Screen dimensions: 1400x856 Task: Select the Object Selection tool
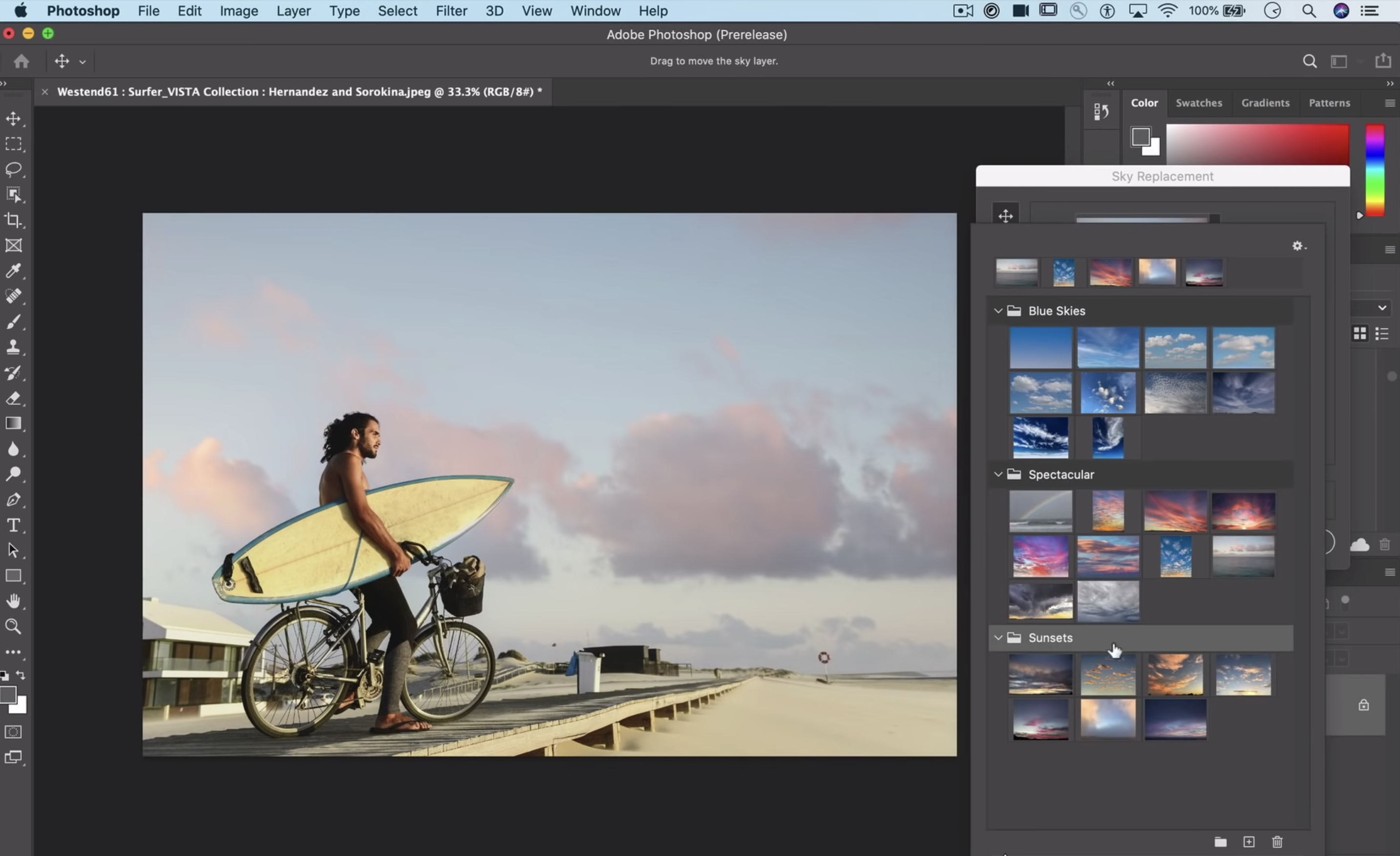[x=14, y=194]
